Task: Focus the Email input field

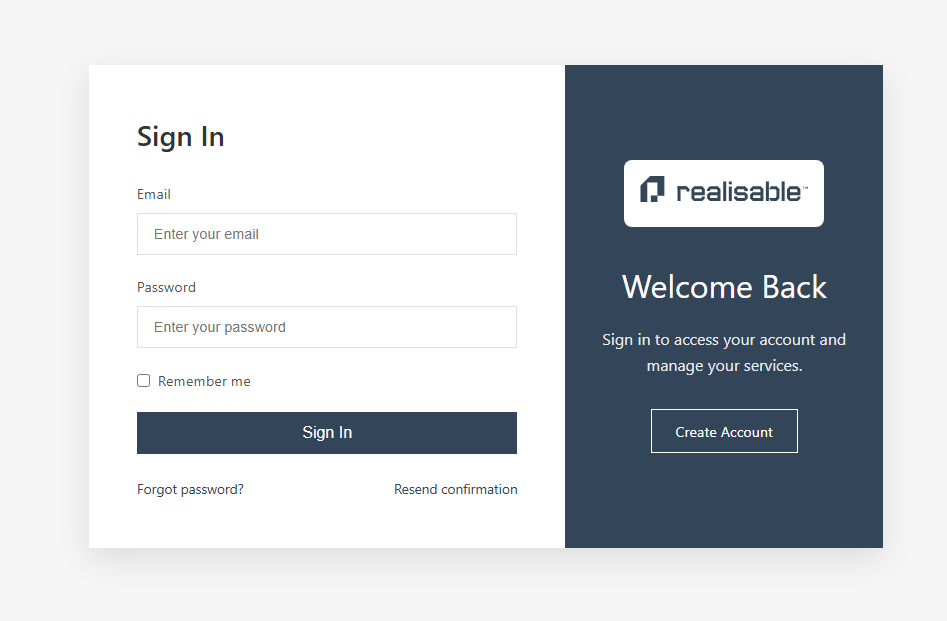Action: pyautogui.click(x=327, y=234)
